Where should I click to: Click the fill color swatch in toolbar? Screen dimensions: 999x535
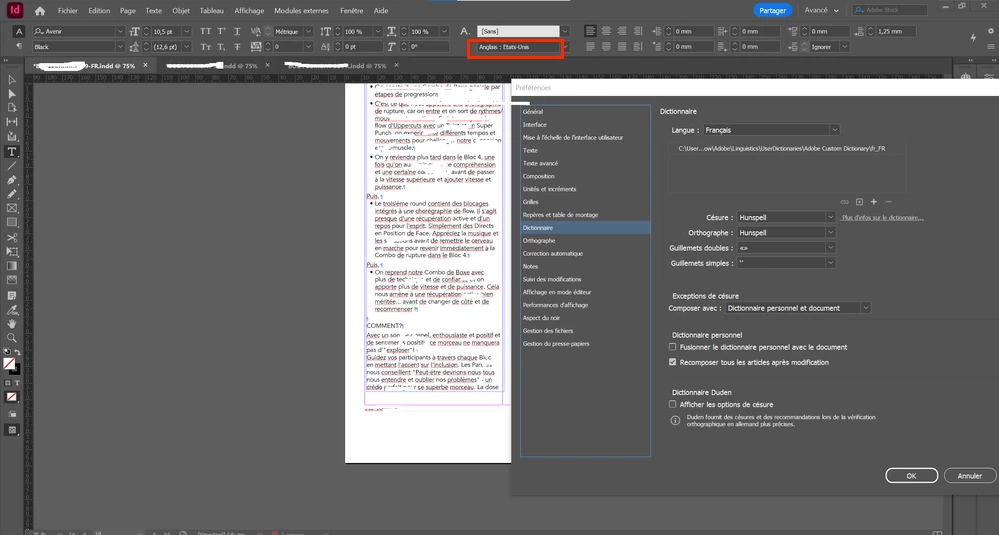(x=10, y=364)
